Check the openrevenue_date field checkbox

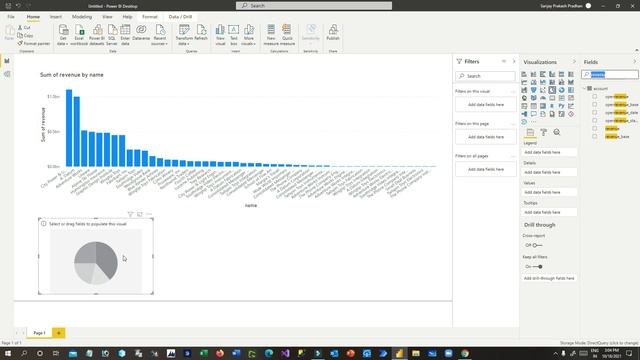[595, 113]
